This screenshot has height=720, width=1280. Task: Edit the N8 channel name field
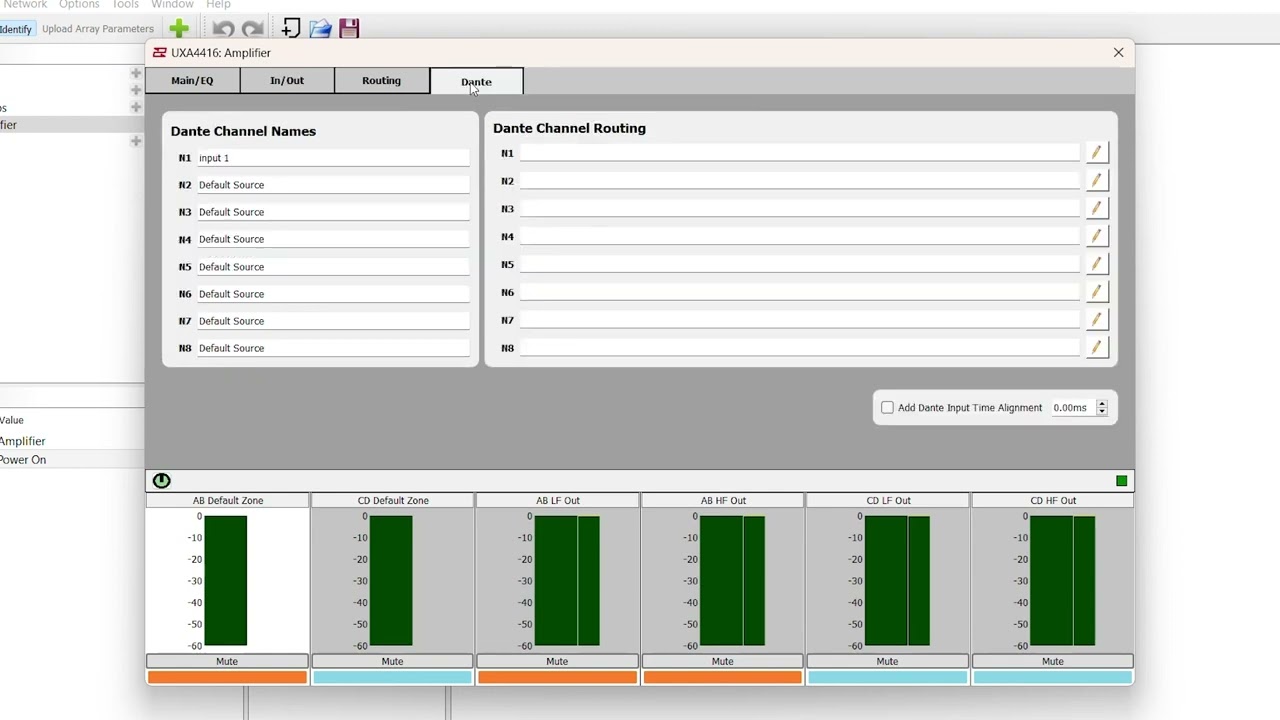point(333,348)
